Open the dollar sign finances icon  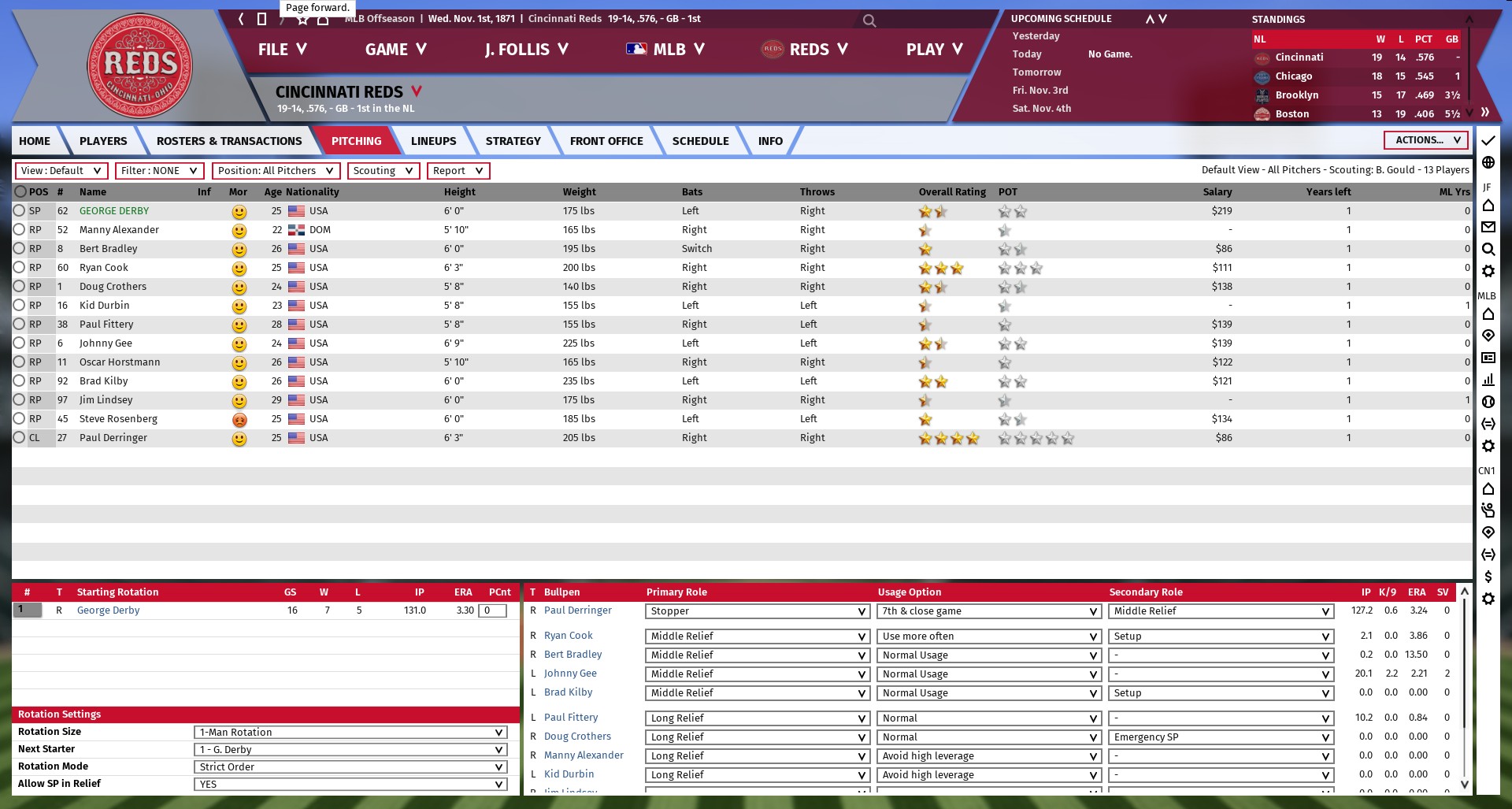1488,577
